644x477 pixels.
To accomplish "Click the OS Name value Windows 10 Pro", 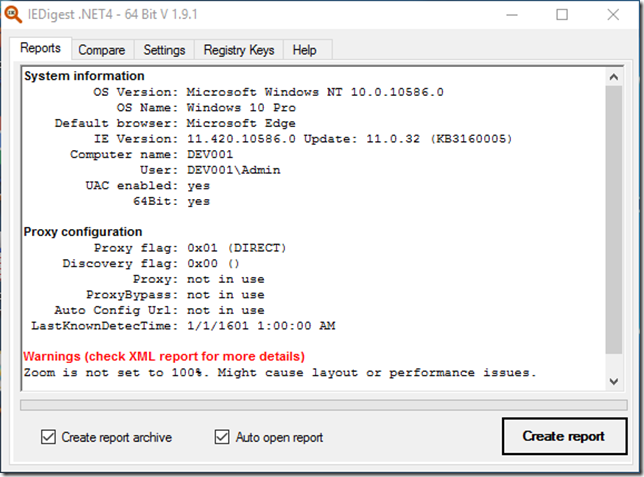I will point(242,108).
